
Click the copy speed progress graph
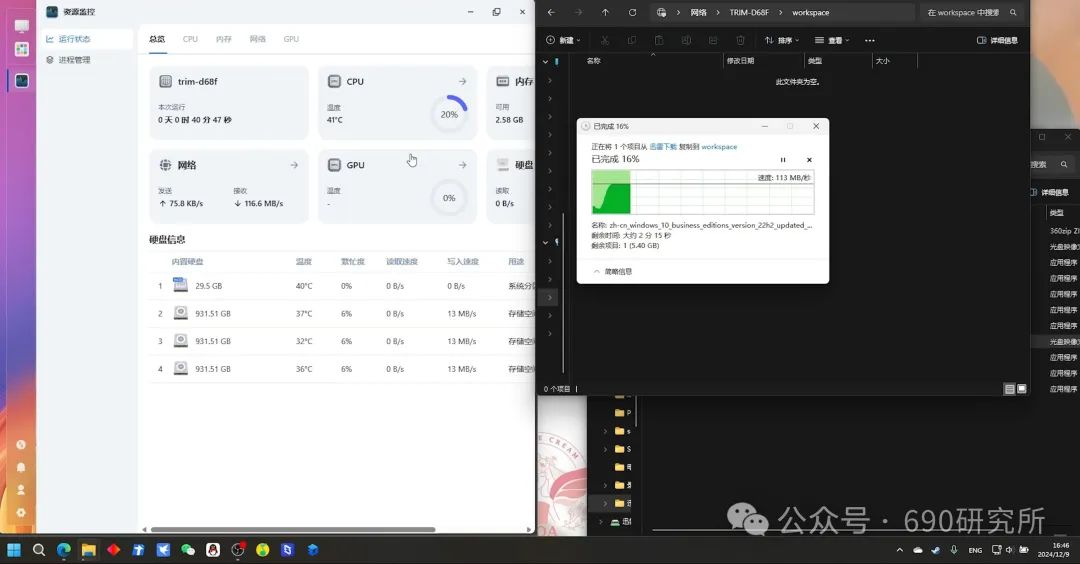point(703,192)
